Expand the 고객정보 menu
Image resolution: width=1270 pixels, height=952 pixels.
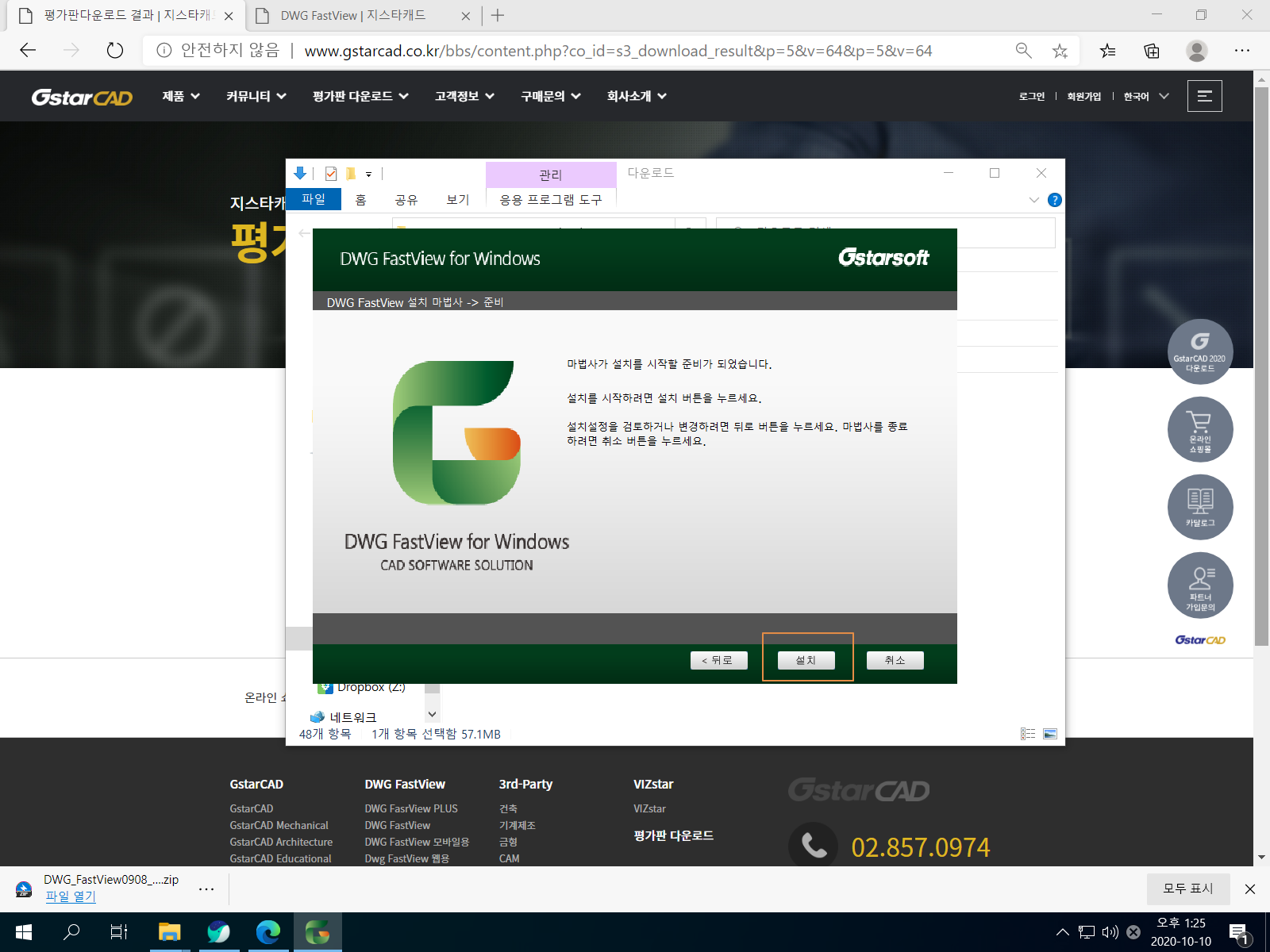point(464,96)
